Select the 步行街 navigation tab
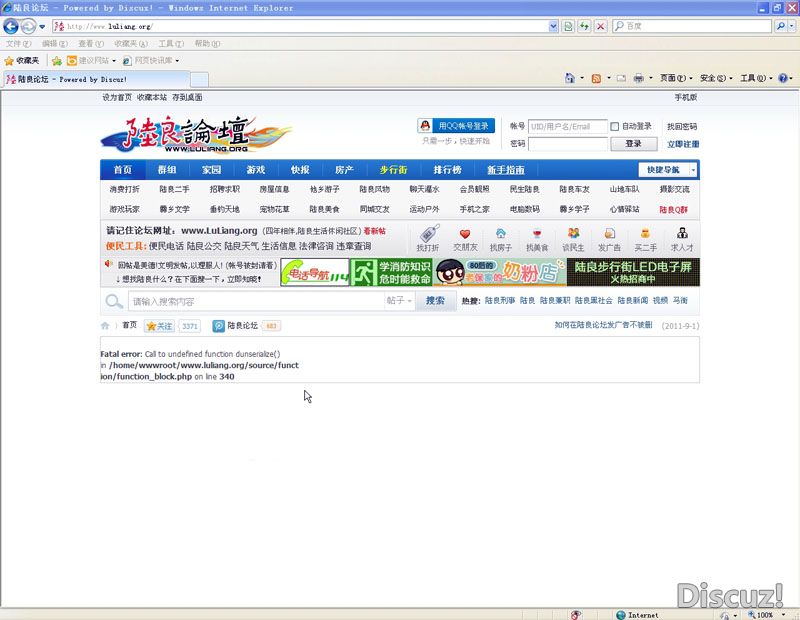The width and height of the screenshot is (800, 620). [x=393, y=170]
